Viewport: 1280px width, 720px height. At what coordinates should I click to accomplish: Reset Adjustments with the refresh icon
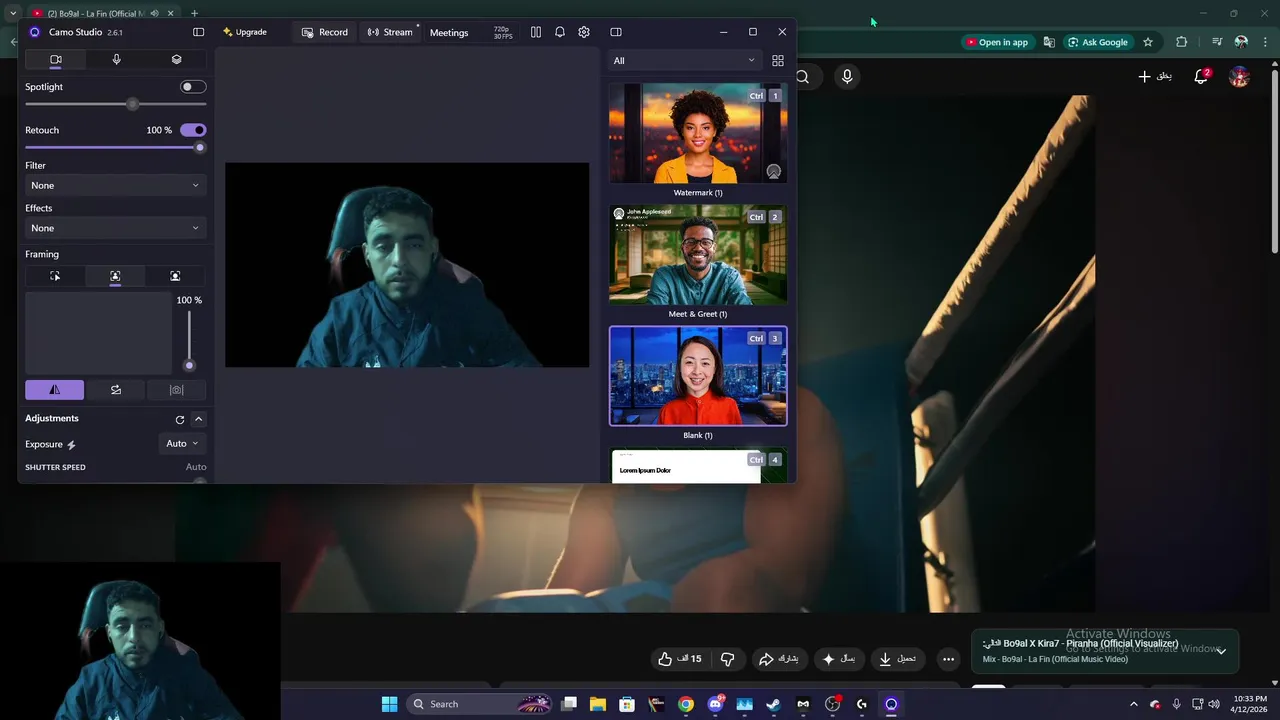pyautogui.click(x=180, y=419)
